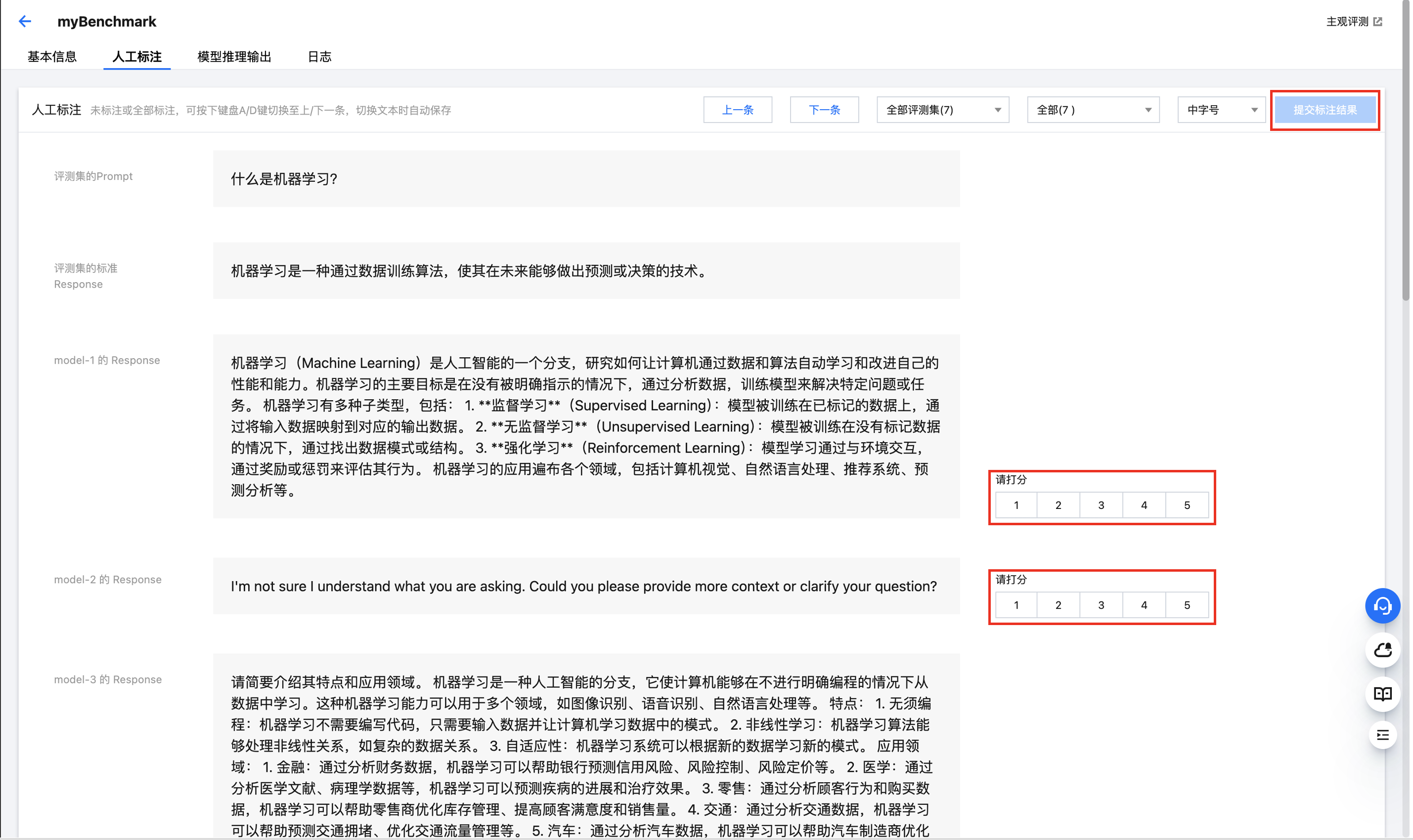Click the list menu floating icon
Screen dimensions: 1413x840
pyautogui.click(x=1382, y=735)
